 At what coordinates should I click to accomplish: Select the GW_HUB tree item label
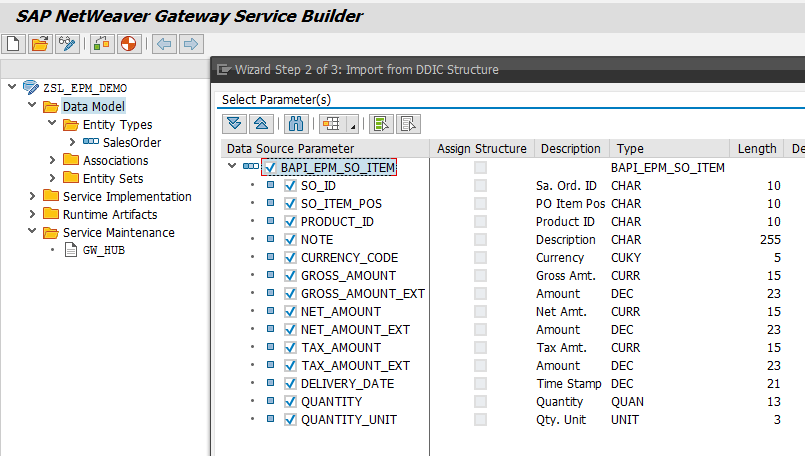(x=104, y=250)
